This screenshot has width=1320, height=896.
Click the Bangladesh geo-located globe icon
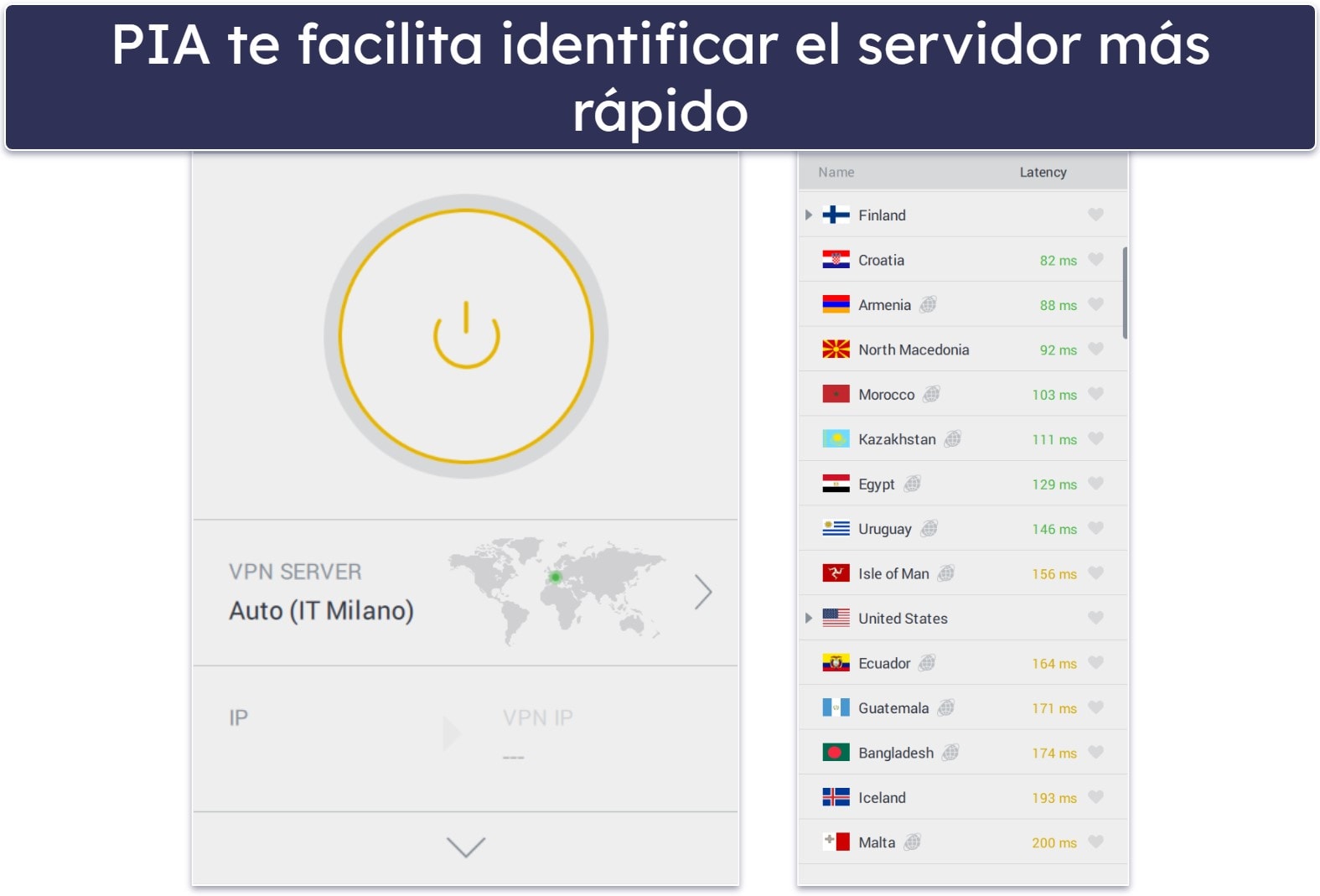(950, 753)
